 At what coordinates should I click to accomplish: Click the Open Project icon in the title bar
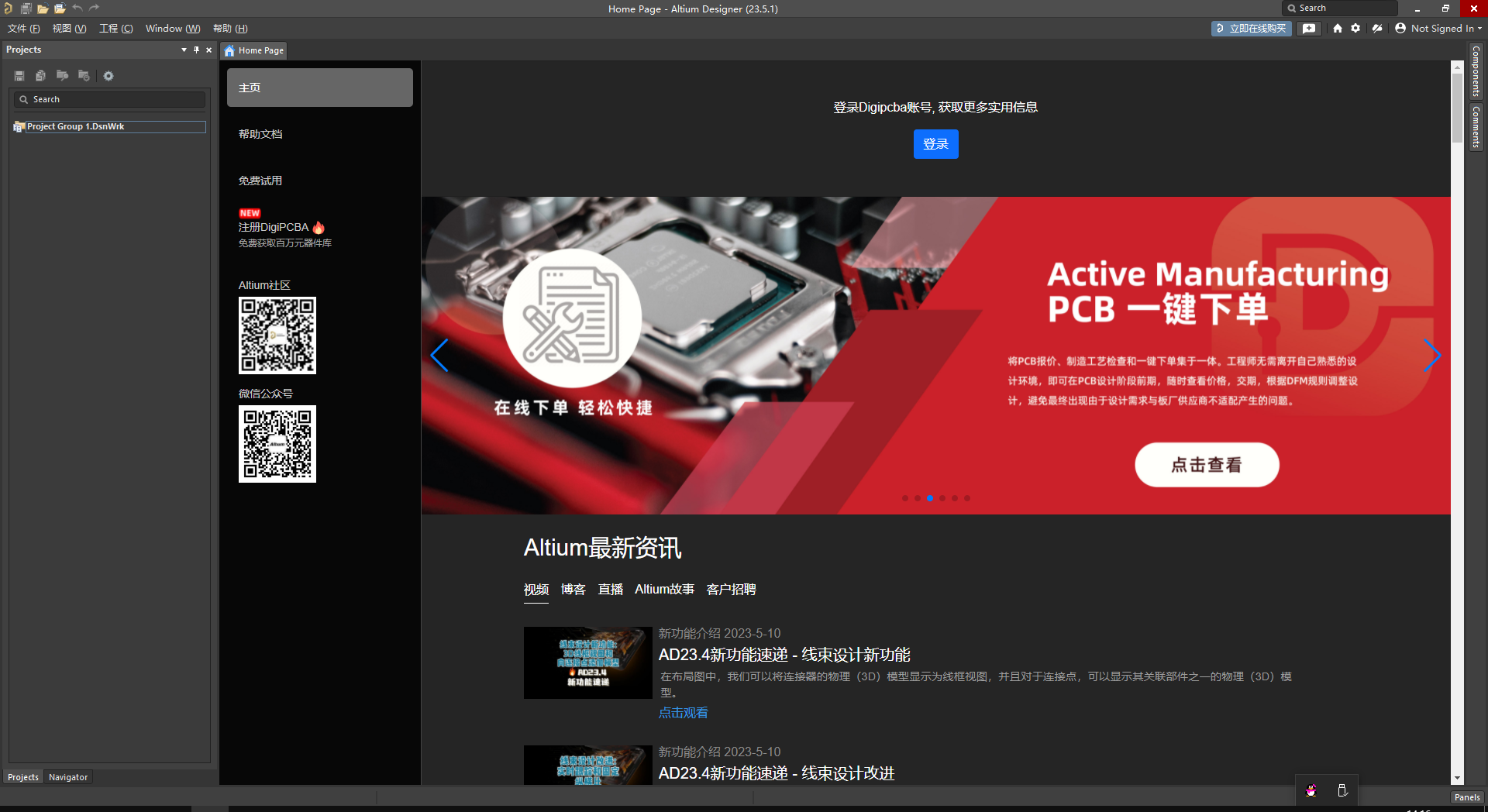60,9
